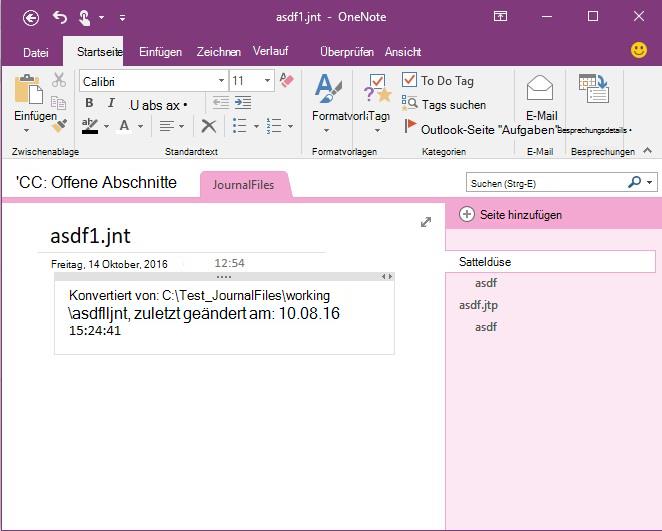Open the Datei menu
The width and height of the screenshot is (662, 531).
(36, 52)
